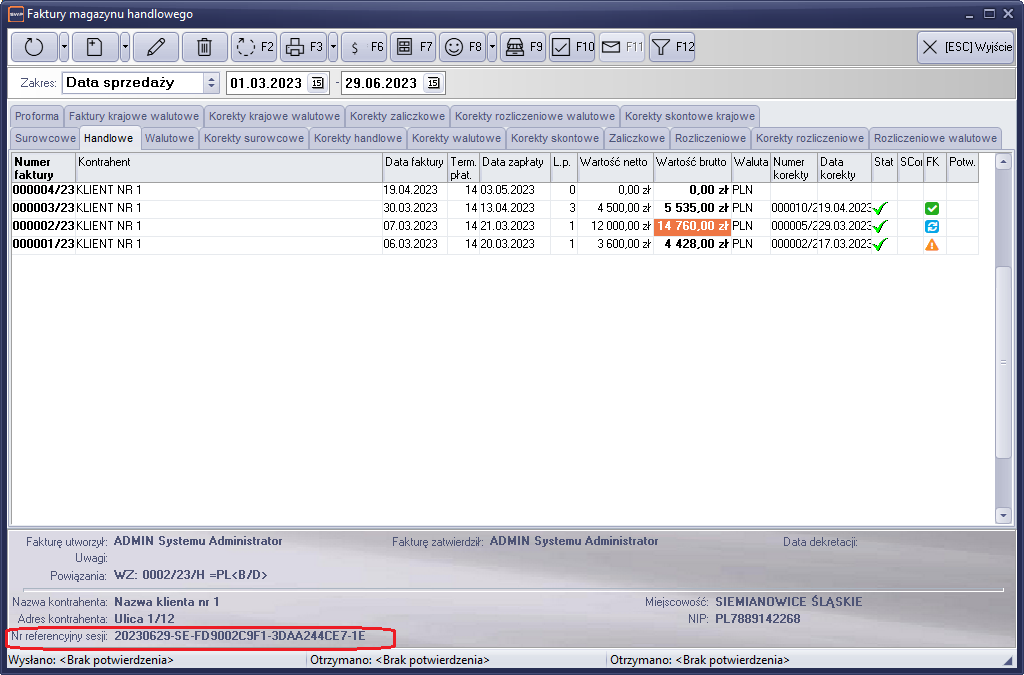Click the checkmark F10 toolbar button
The width and height of the screenshot is (1024, 675).
click(x=573, y=47)
